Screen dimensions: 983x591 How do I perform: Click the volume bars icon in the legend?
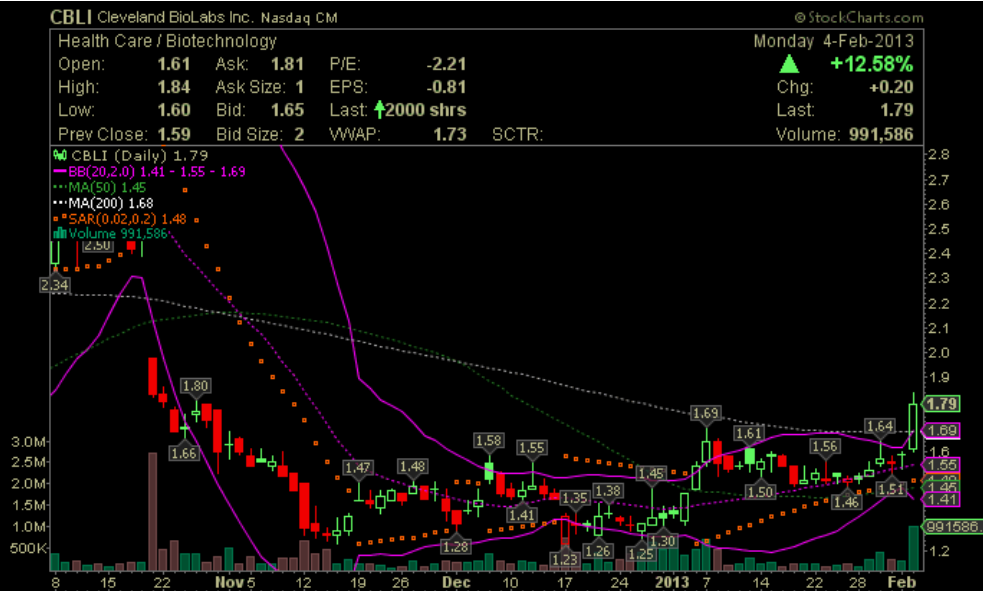click(60, 234)
